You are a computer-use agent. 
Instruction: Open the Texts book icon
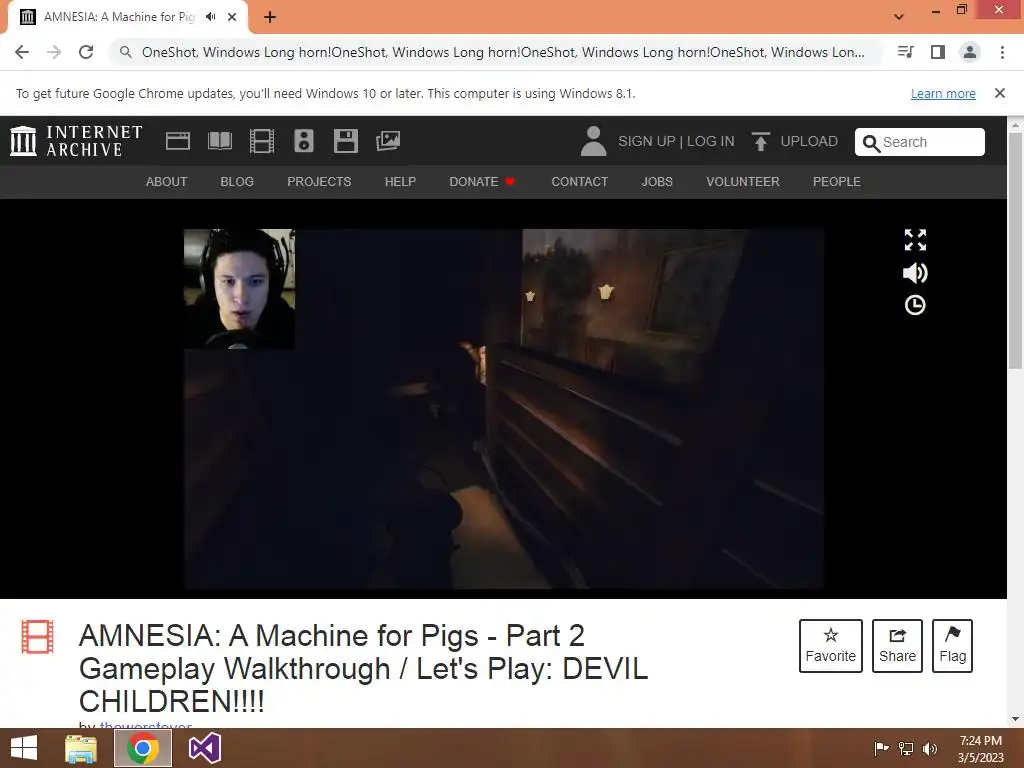pos(219,141)
